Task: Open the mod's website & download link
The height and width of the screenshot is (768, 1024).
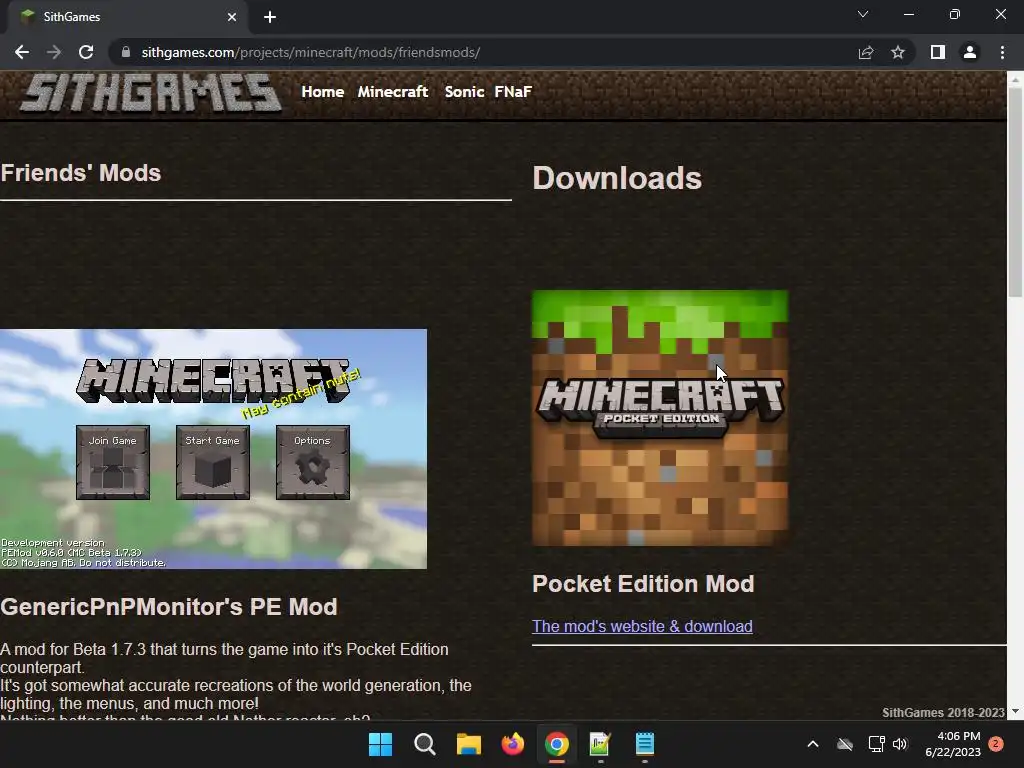Action: point(642,626)
